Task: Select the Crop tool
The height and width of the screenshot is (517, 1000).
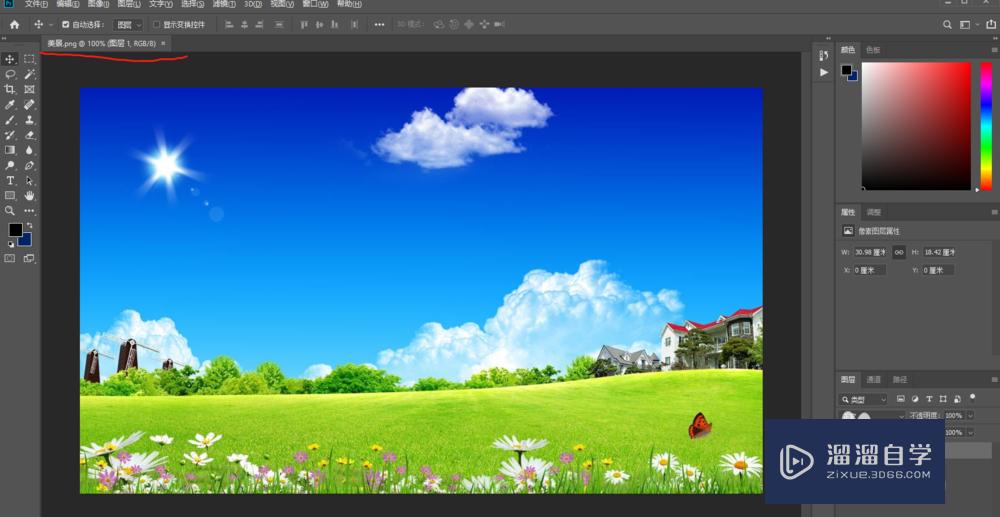Action: [10, 90]
